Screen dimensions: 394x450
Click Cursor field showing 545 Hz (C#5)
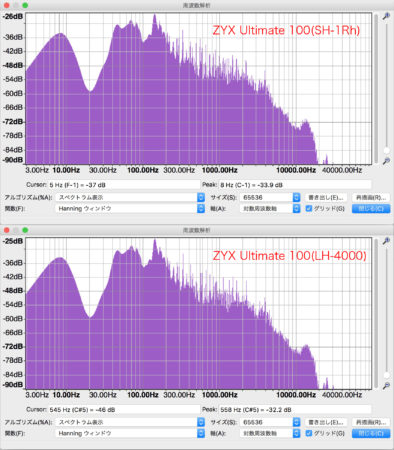pos(124,409)
